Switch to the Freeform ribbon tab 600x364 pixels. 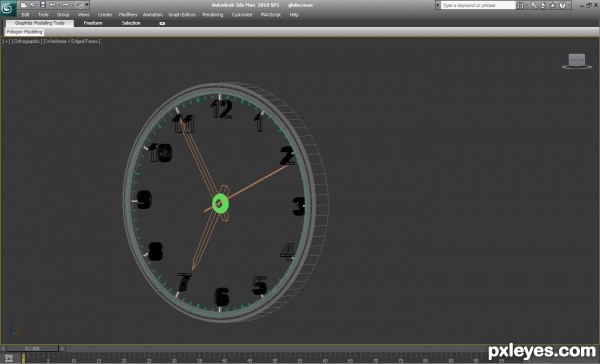93,23
